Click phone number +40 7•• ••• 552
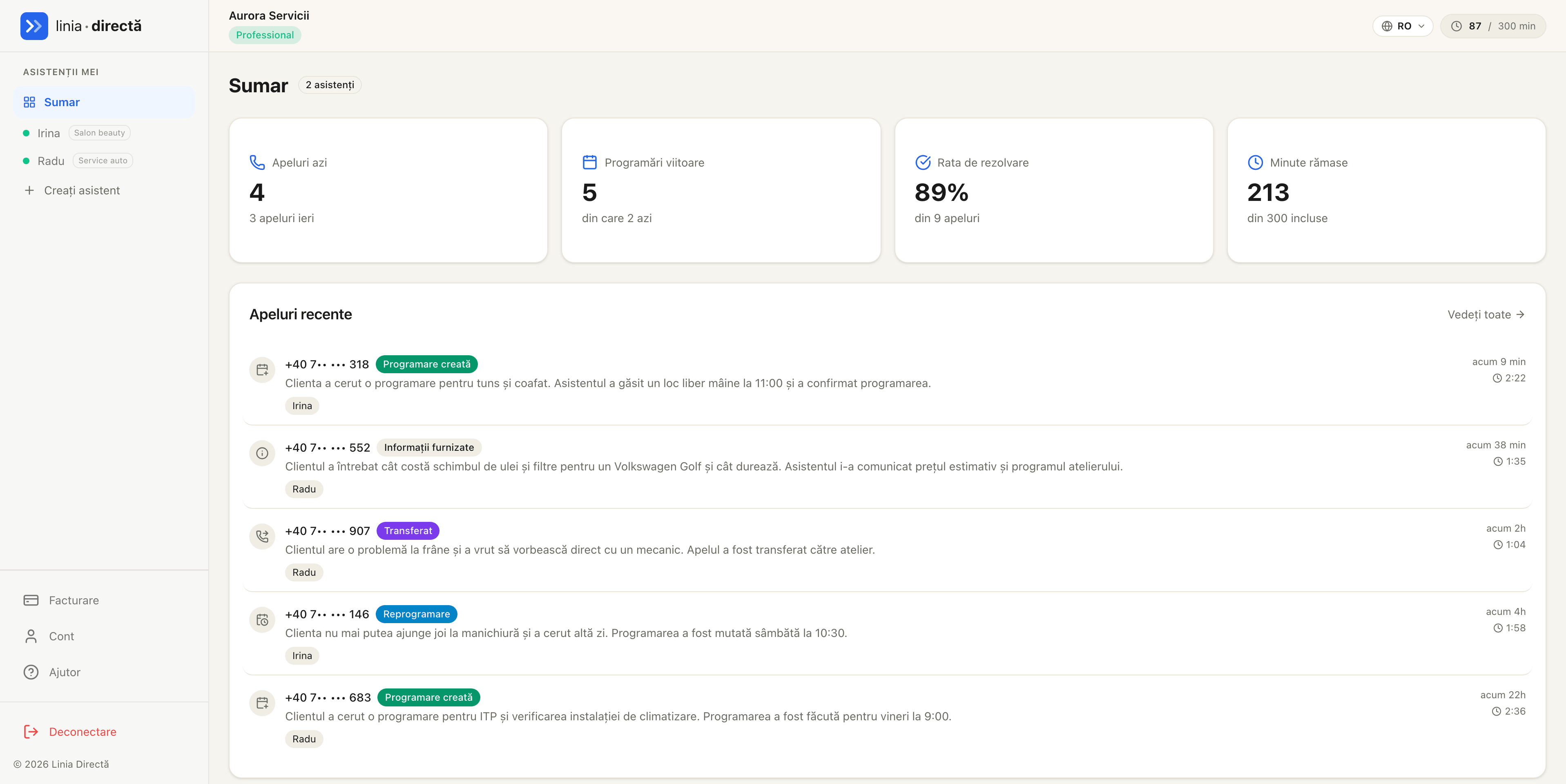Image resolution: width=1566 pixels, height=784 pixels. 328,447
